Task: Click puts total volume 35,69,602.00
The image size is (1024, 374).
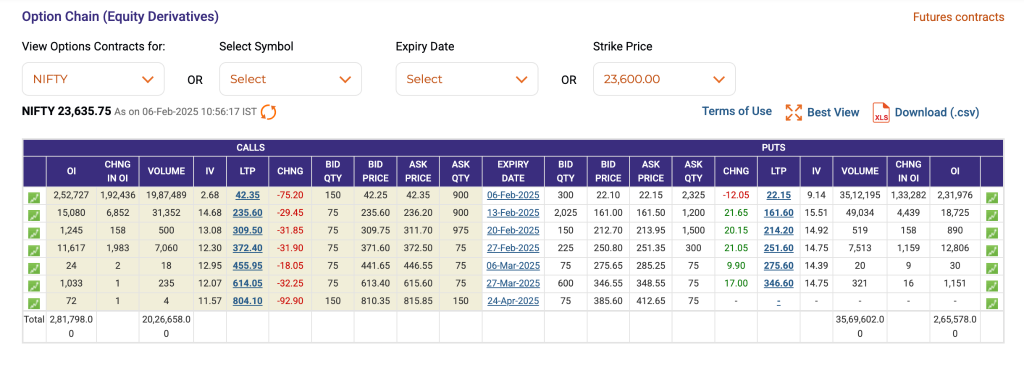Action: click(x=859, y=326)
